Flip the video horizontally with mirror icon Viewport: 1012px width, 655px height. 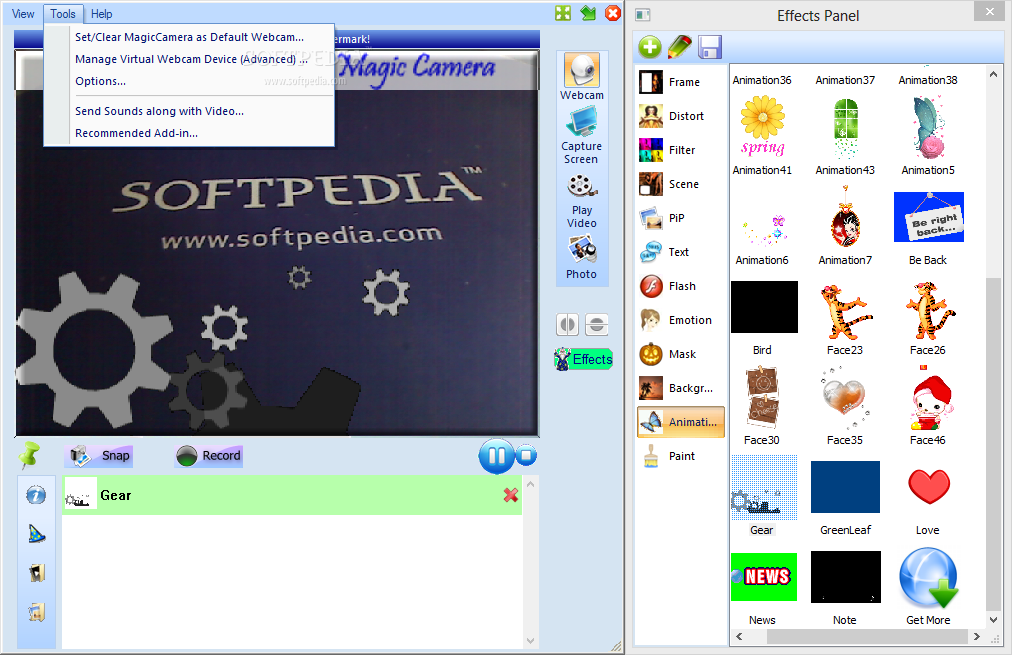[567, 325]
